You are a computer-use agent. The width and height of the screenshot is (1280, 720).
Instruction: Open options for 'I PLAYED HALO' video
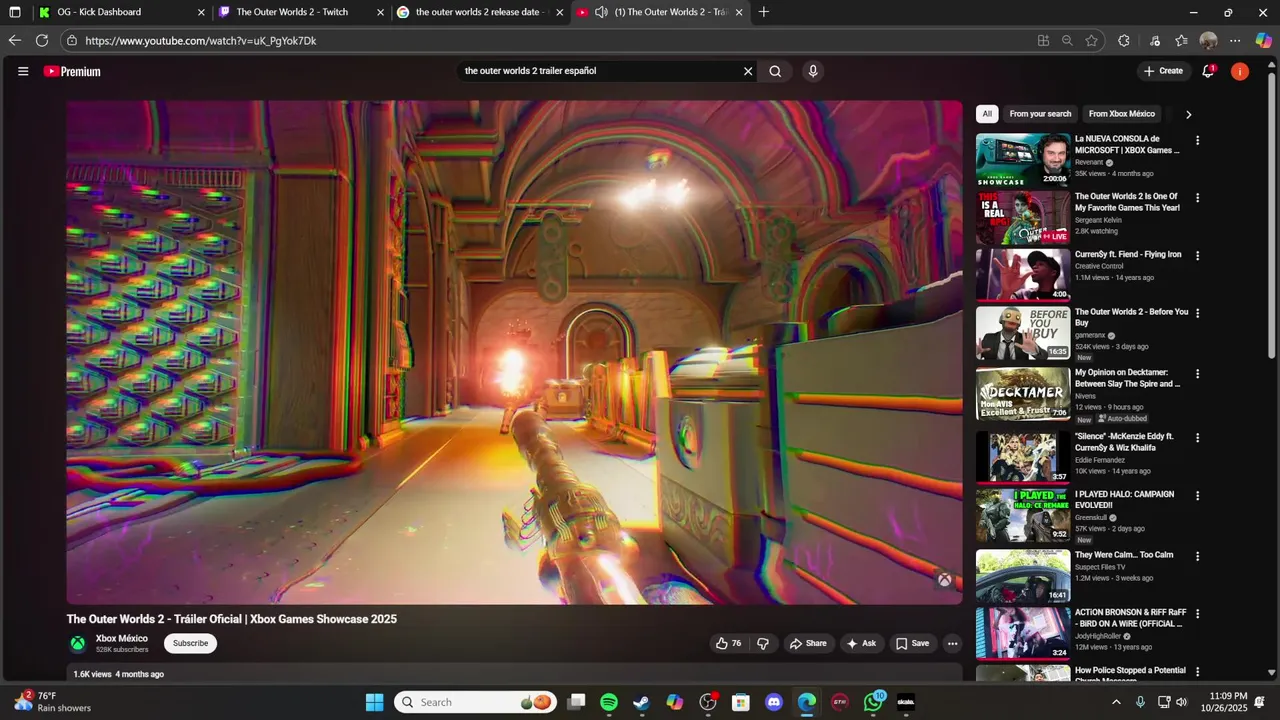(x=1197, y=496)
